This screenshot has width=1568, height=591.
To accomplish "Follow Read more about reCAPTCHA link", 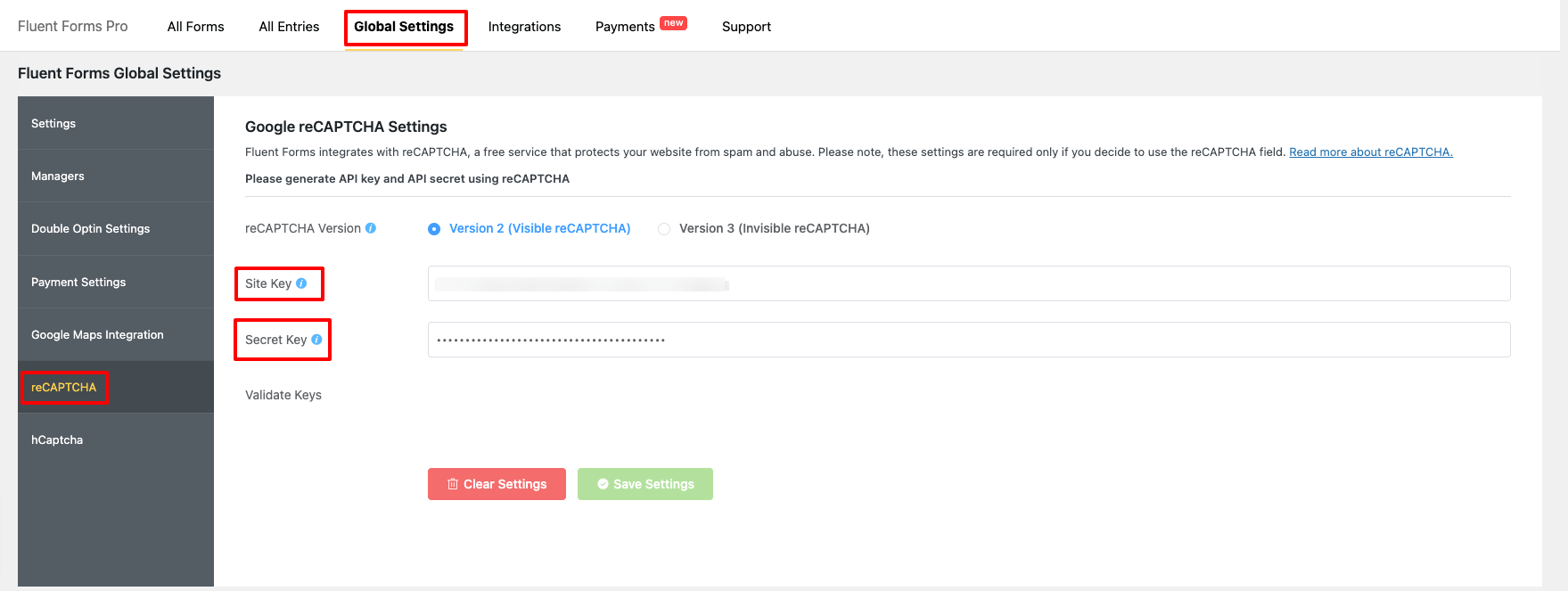I will pyautogui.click(x=1371, y=152).
